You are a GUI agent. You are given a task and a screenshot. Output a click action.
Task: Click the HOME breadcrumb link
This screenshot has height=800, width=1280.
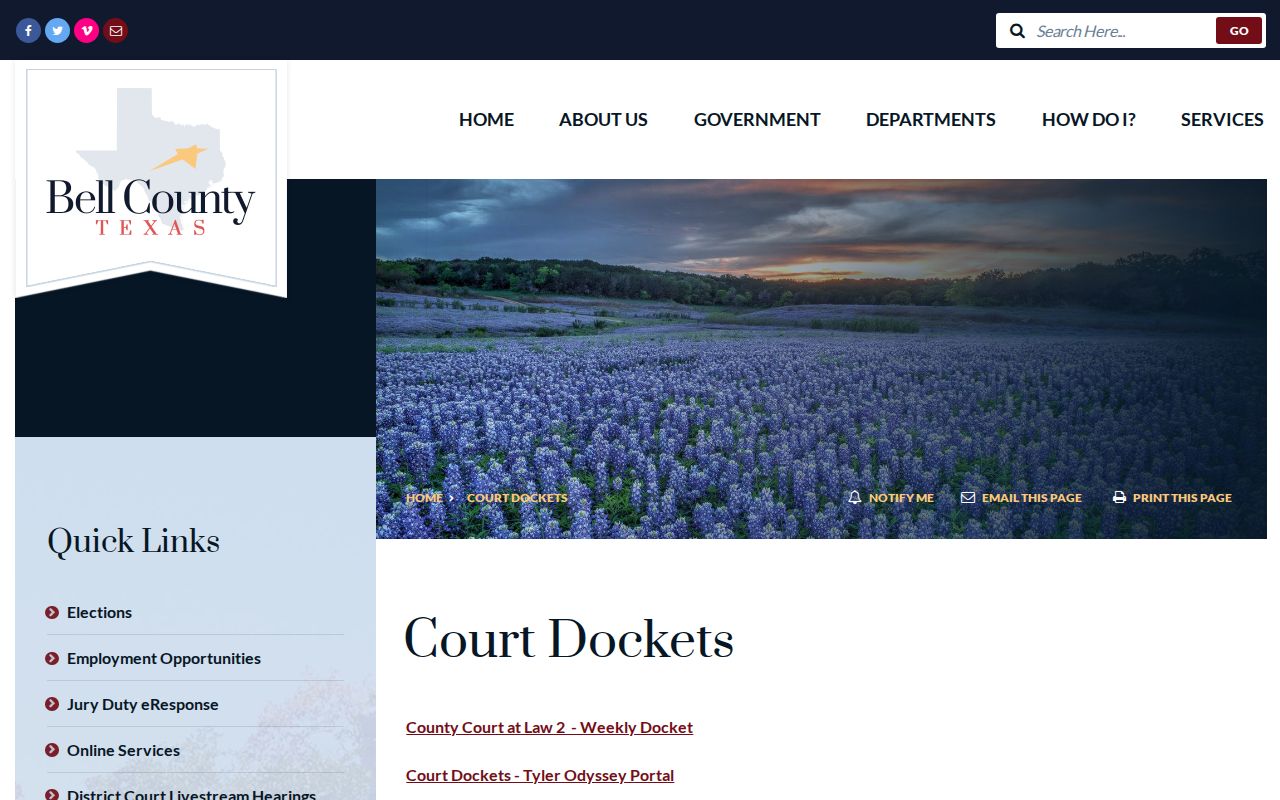[x=424, y=497]
